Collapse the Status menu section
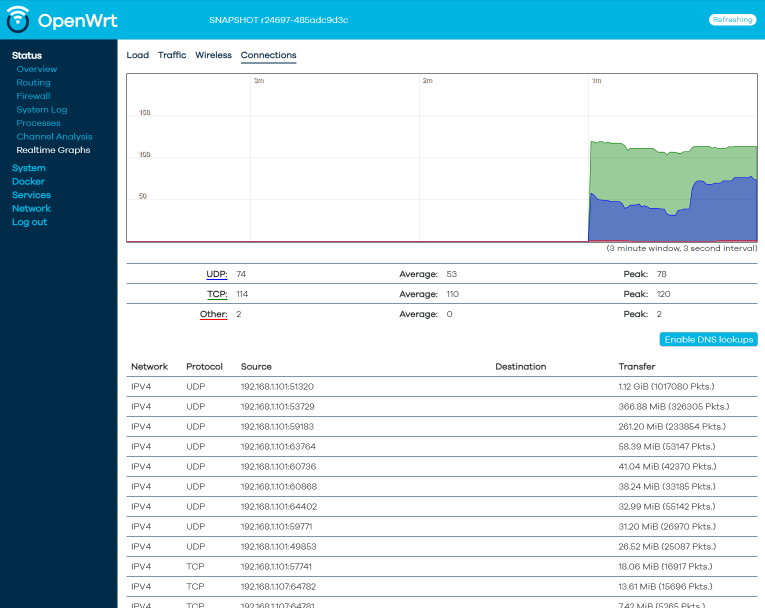Viewport: 765px width, 608px height. 27,56
